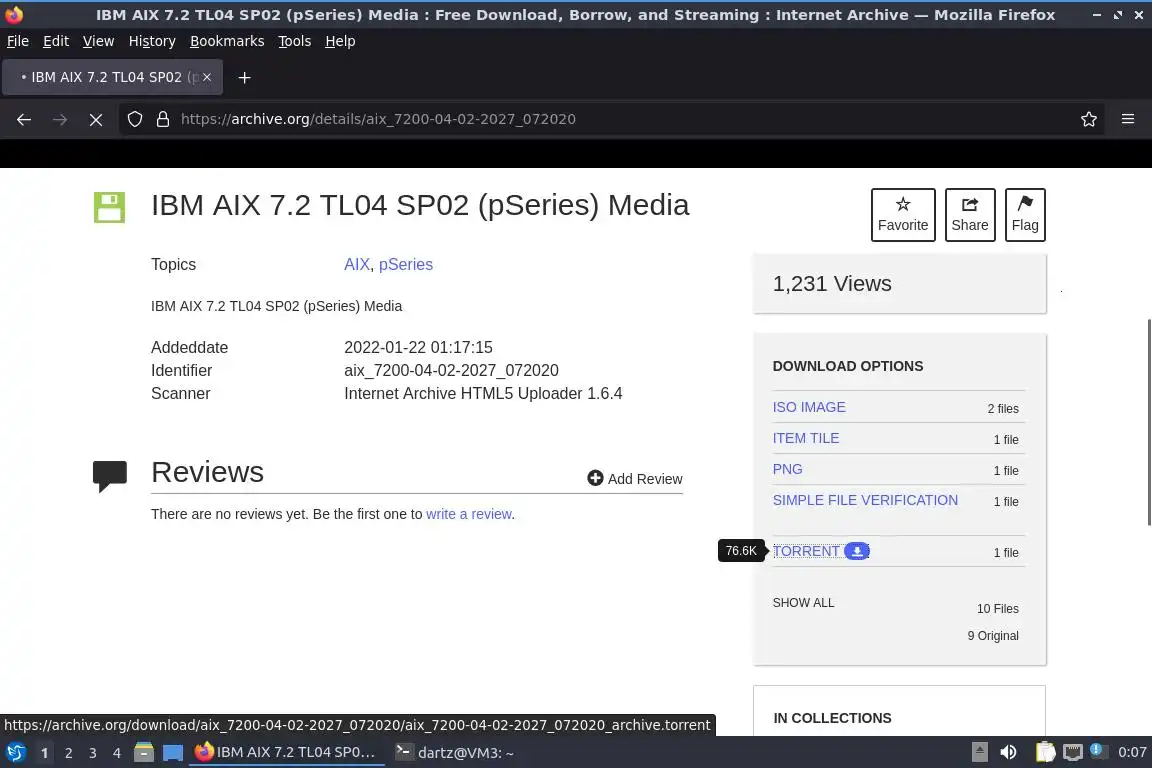
Task: Click the TORRENT download link
Action: [x=806, y=551]
